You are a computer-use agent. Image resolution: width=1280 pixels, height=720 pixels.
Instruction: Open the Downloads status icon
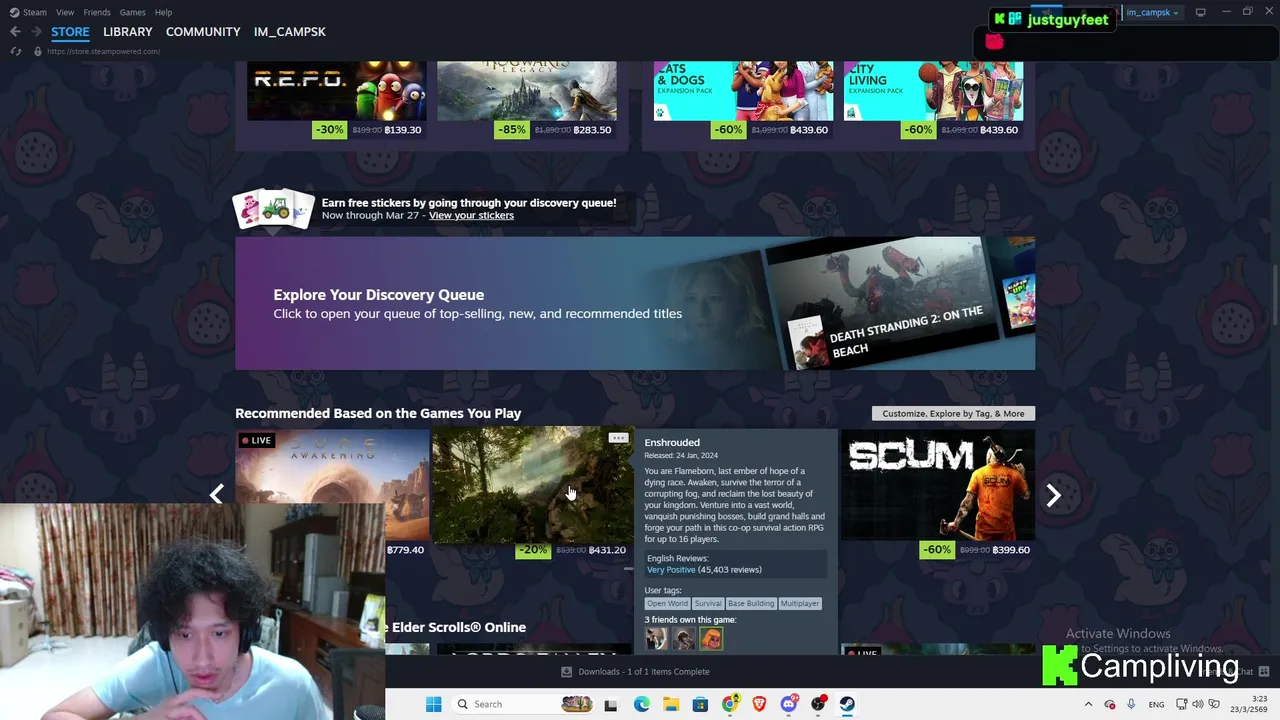(566, 672)
